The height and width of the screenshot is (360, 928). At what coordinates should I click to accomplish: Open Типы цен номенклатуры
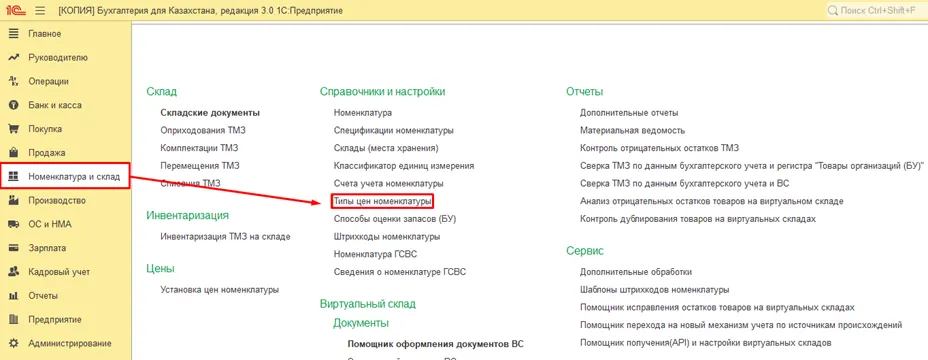[383, 201]
